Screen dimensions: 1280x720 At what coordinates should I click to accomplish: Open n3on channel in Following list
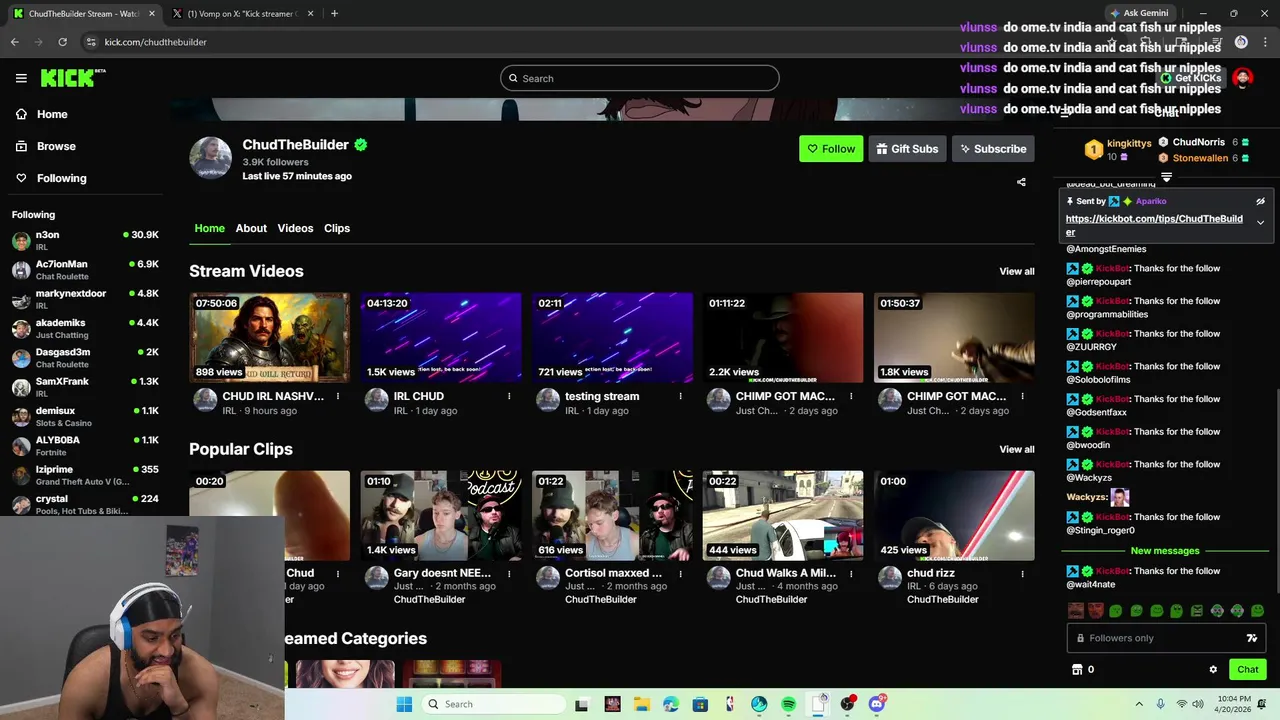(x=85, y=240)
